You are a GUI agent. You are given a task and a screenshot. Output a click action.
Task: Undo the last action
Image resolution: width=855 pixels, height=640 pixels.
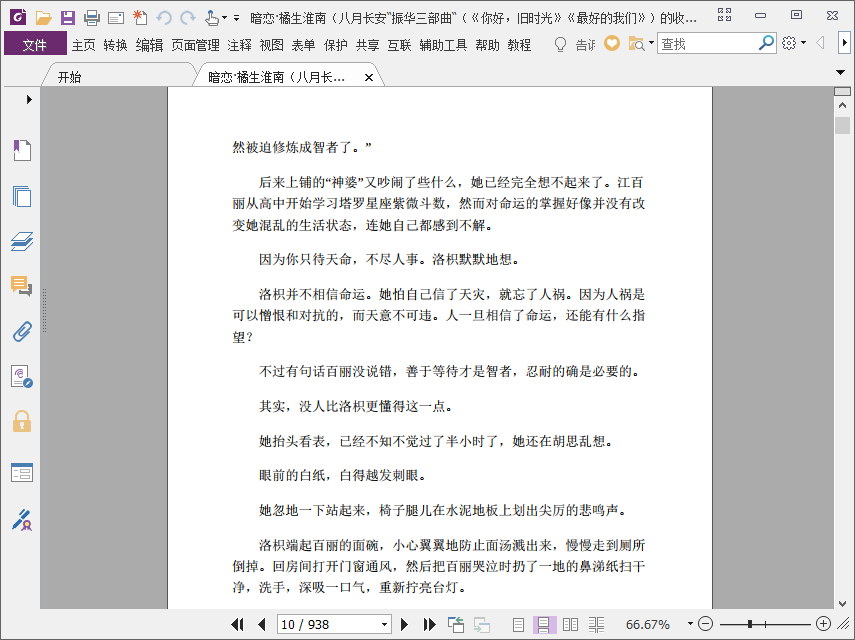coord(164,18)
